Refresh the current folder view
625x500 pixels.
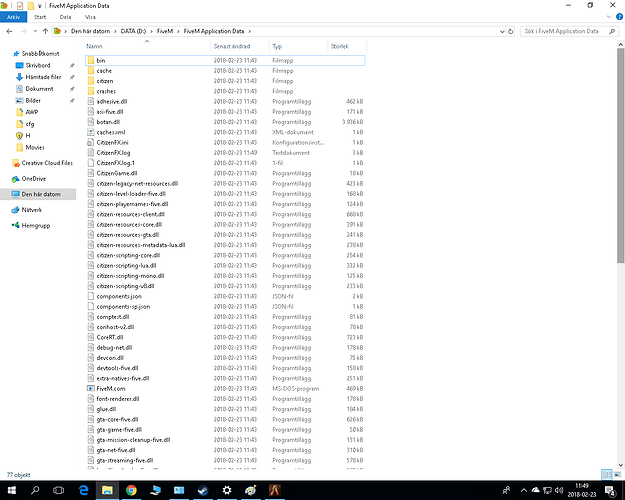click(x=511, y=31)
